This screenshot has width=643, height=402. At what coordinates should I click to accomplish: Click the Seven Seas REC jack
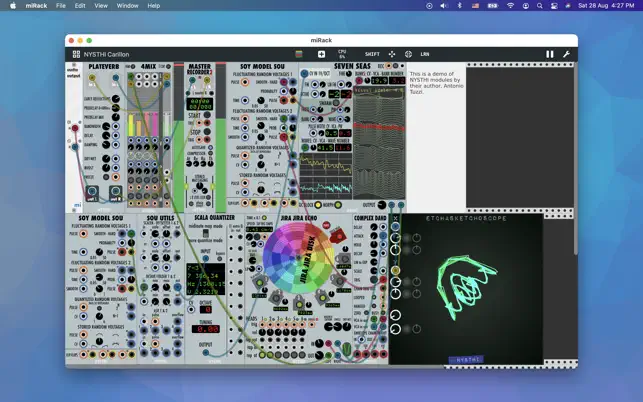tap(388, 66)
